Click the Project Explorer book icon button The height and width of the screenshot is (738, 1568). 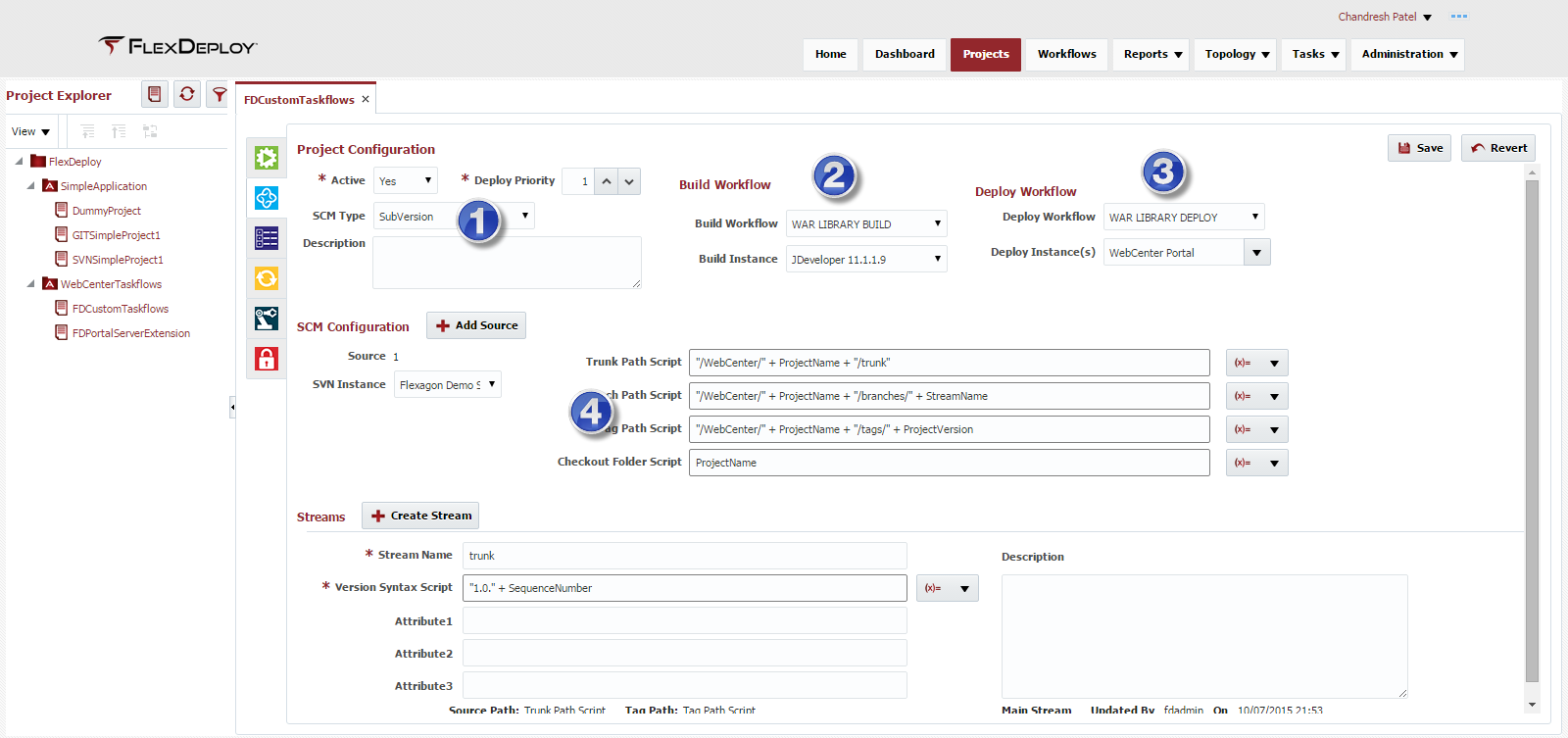coord(155,94)
